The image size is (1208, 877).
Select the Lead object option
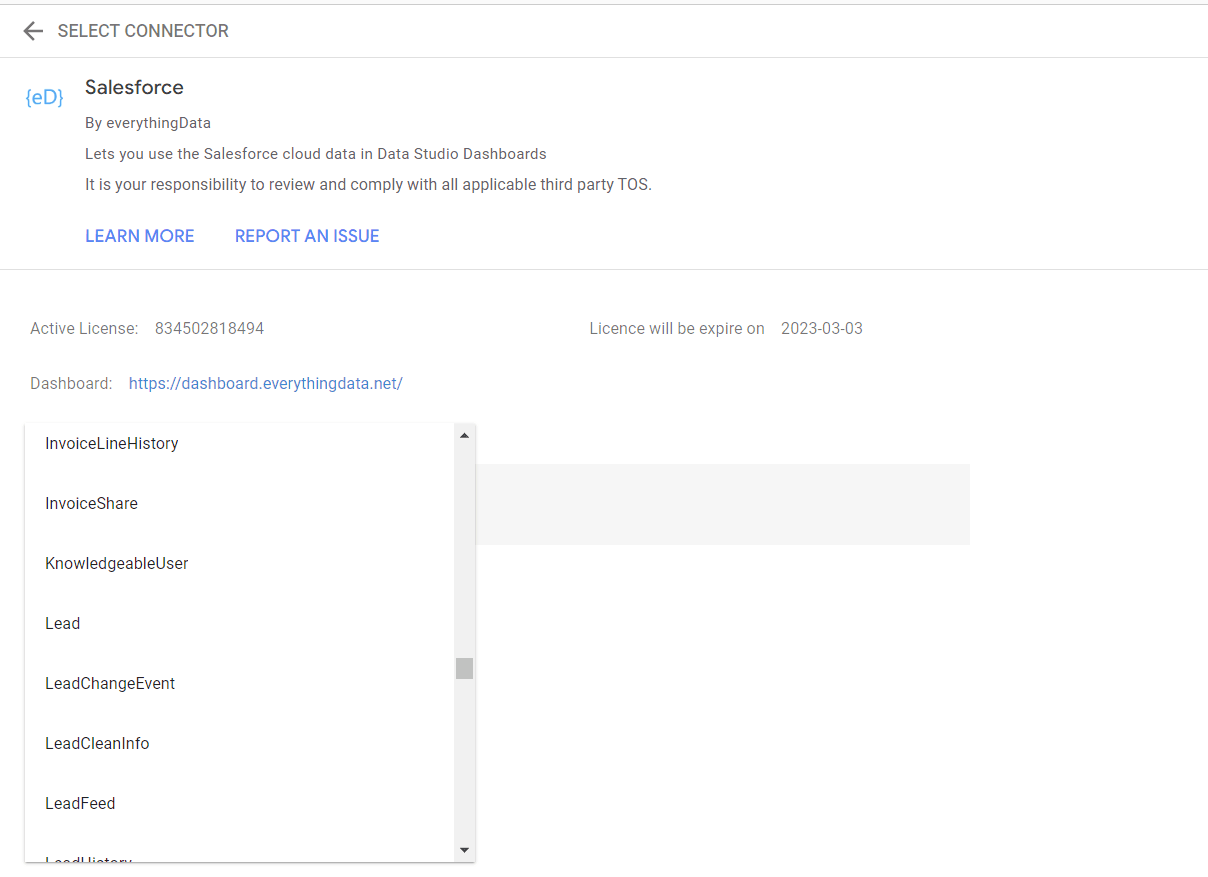(63, 623)
